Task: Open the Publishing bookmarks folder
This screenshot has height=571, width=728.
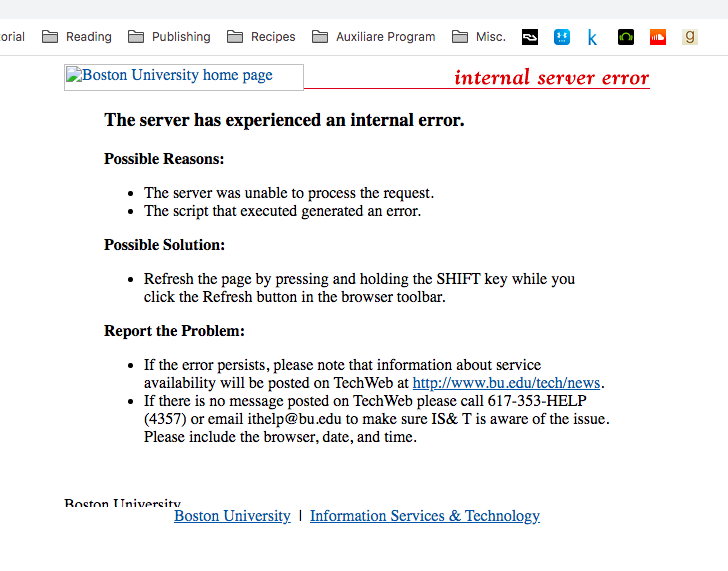Action: [x=169, y=37]
